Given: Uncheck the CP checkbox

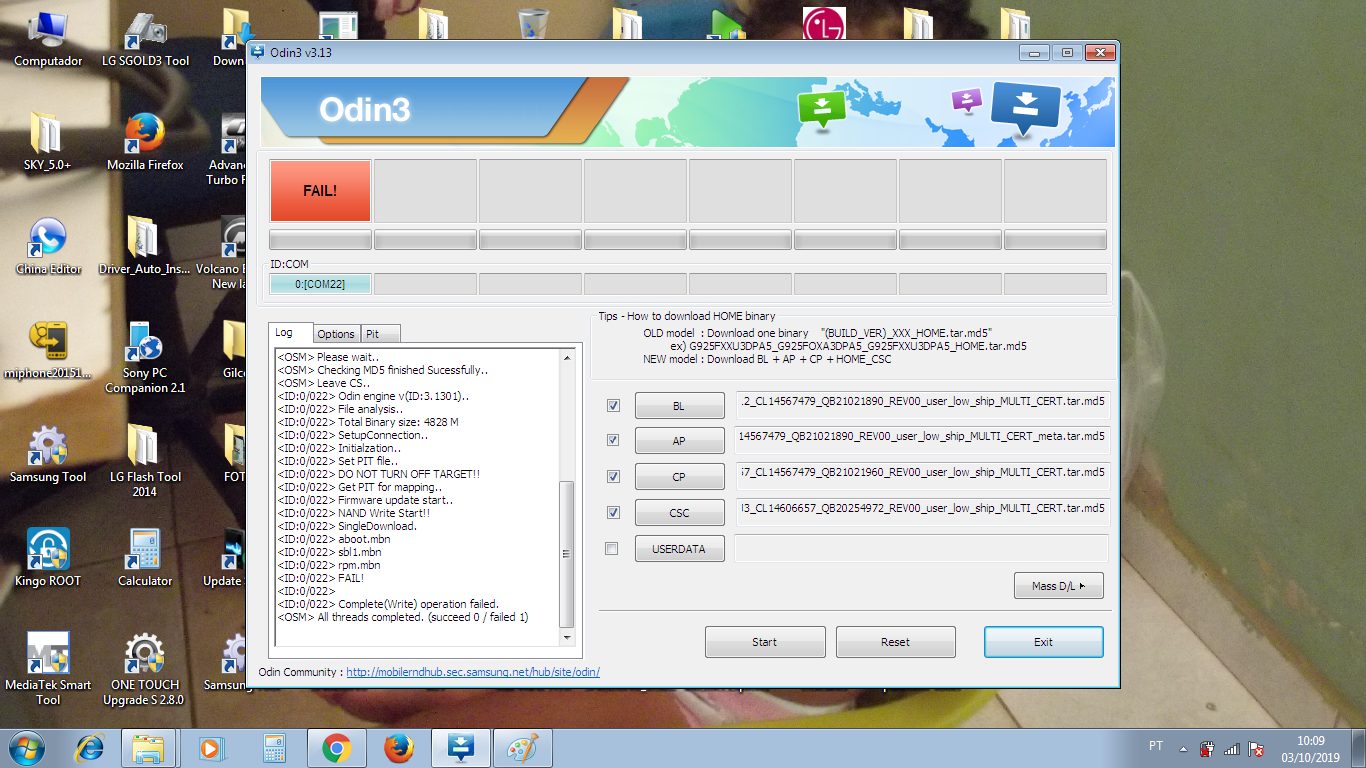Looking at the screenshot, I should (613, 476).
